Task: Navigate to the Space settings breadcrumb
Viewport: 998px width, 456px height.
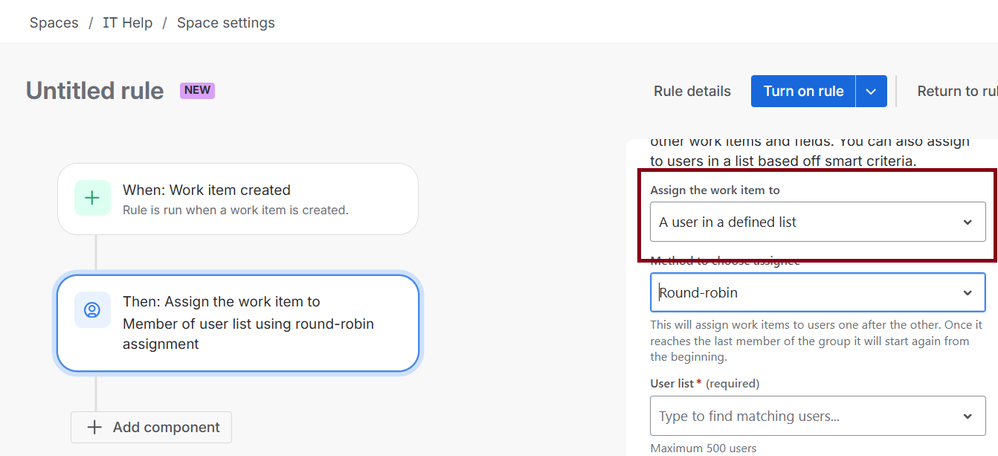Action: pos(226,22)
